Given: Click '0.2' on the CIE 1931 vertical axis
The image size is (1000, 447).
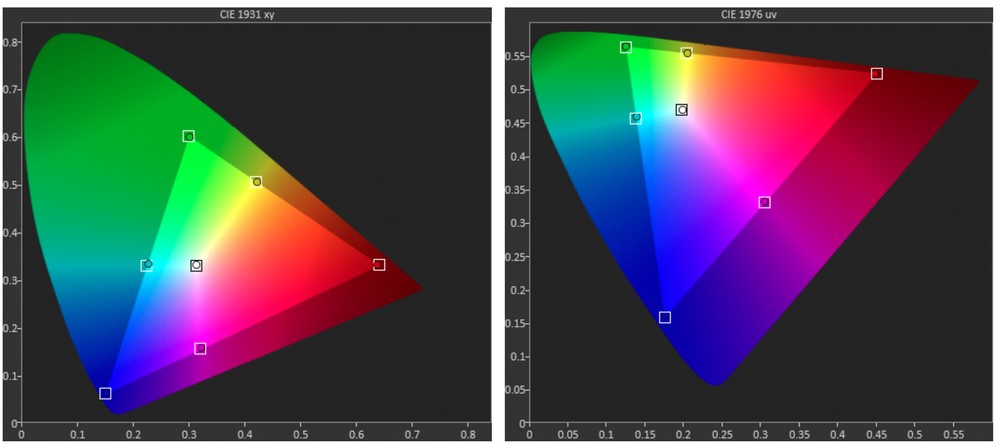Looking at the screenshot, I should coord(12,328).
